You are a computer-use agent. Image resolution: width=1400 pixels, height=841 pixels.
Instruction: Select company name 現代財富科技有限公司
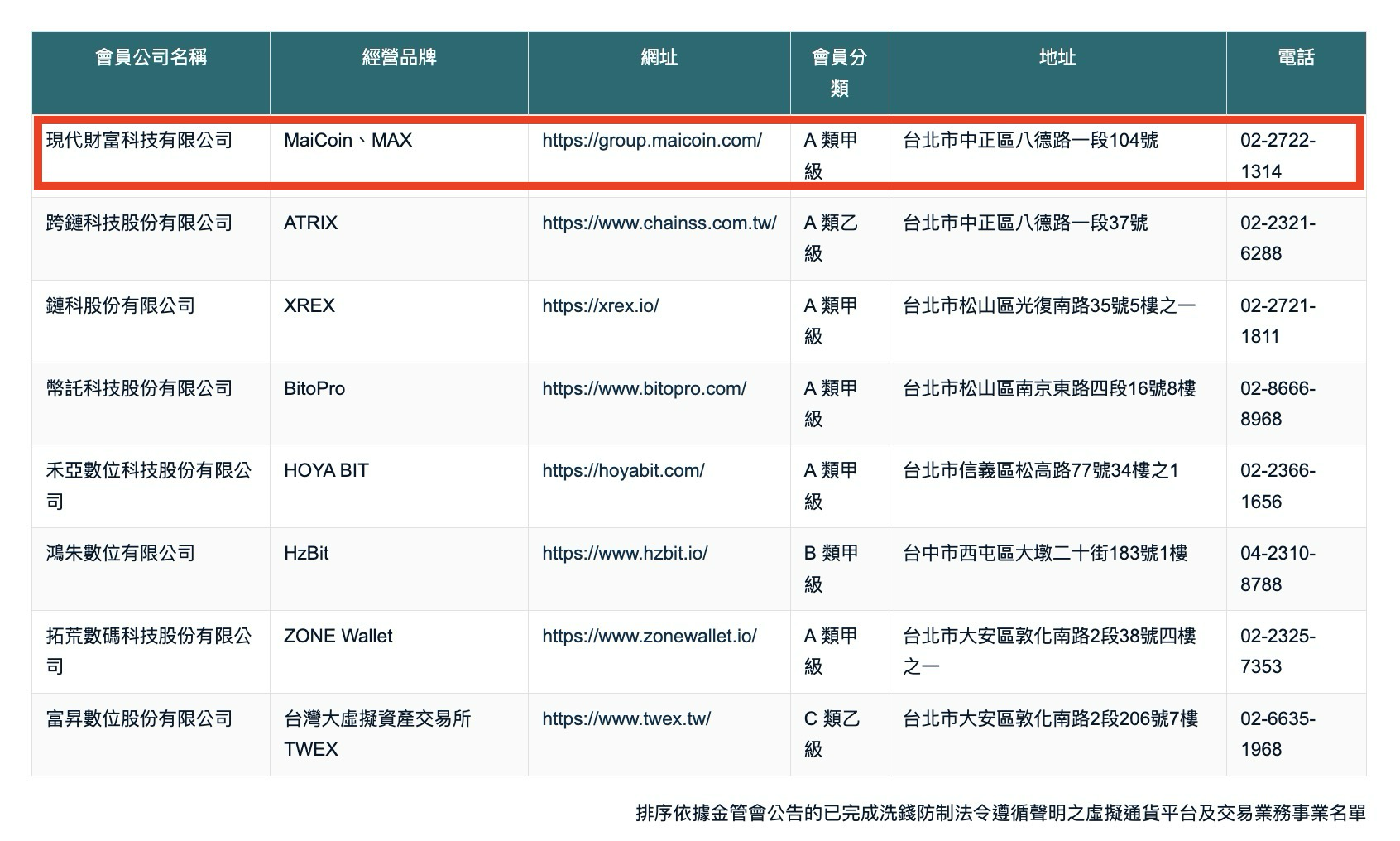click(139, 140)
